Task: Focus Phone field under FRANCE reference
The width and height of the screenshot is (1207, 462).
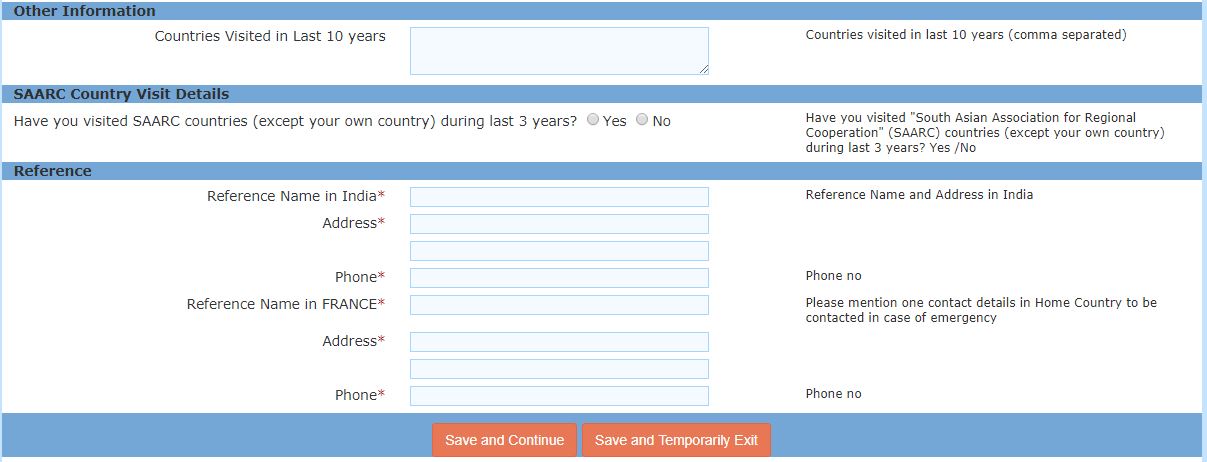Action: pyautogui.click(x=559, y=396)
